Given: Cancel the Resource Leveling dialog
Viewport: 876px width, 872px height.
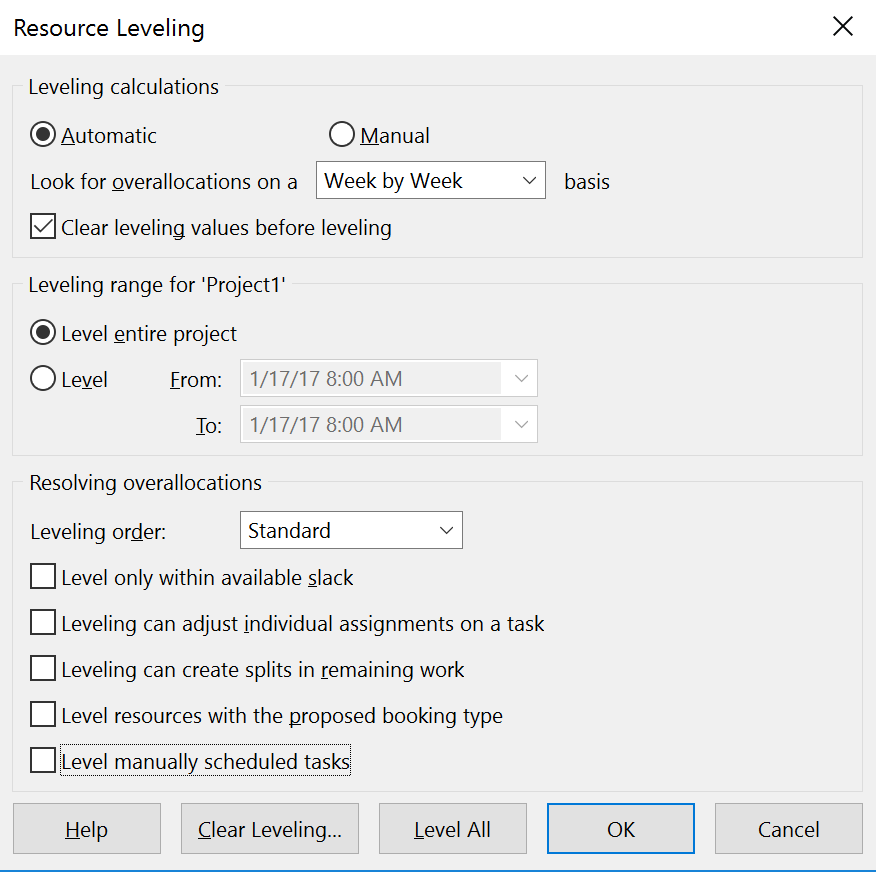Looking at the screenshot, I should pos(788,829).
